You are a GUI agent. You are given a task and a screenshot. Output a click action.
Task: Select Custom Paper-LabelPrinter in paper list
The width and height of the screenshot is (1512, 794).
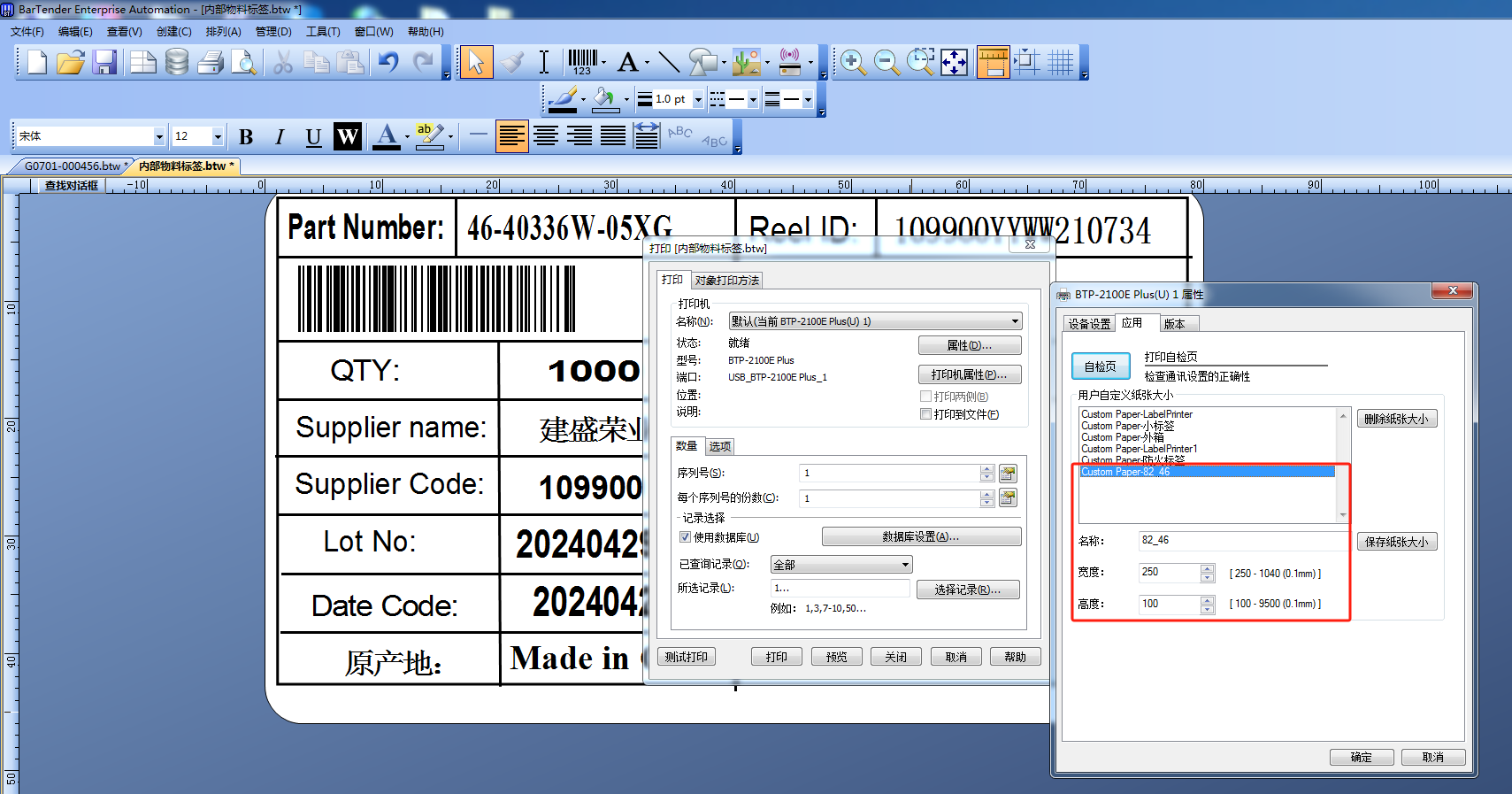coord(1137,414)
